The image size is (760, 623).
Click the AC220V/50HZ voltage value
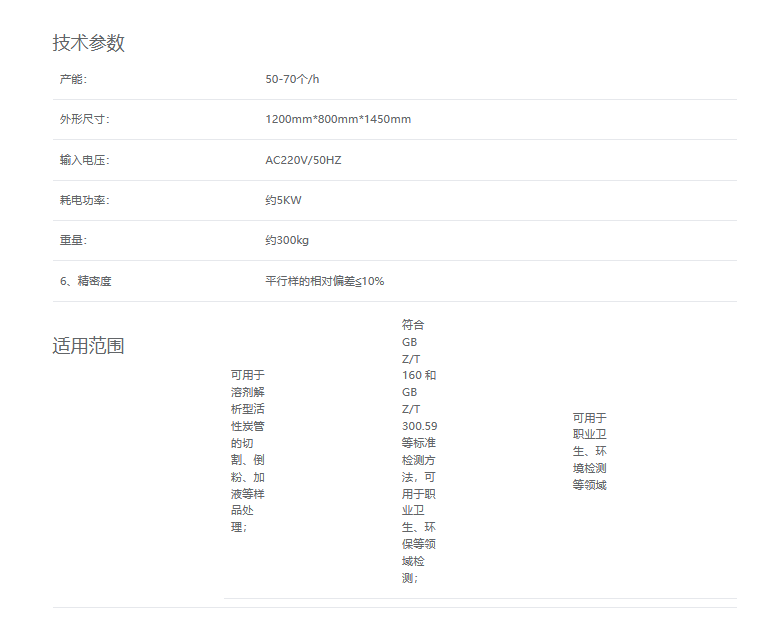click(303, 160)
